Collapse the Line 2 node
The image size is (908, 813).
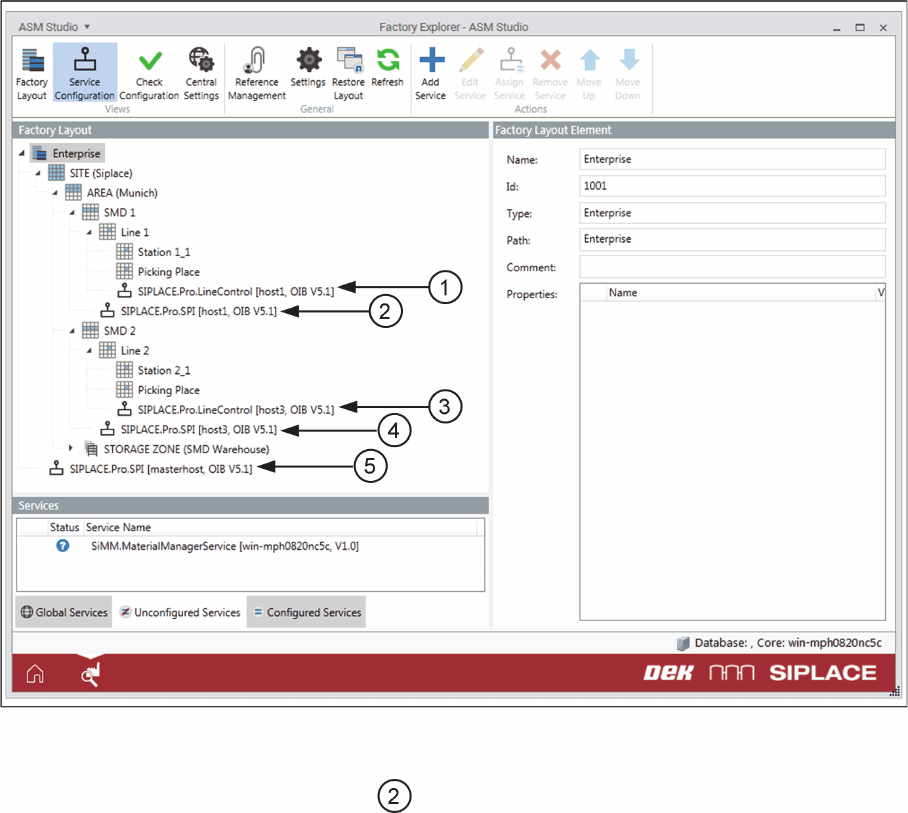(89, 350)
